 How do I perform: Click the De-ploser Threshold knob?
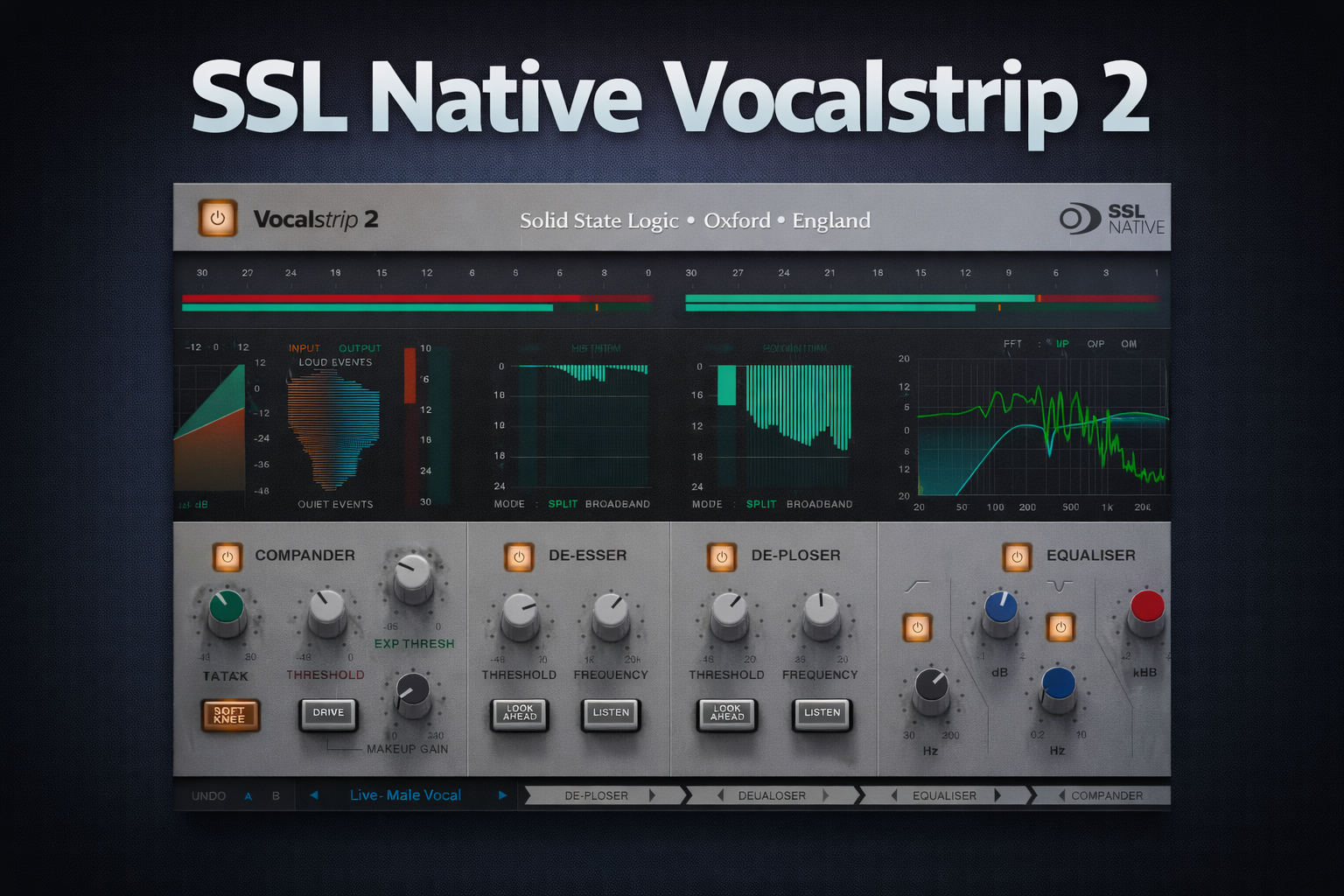point(729,614)
